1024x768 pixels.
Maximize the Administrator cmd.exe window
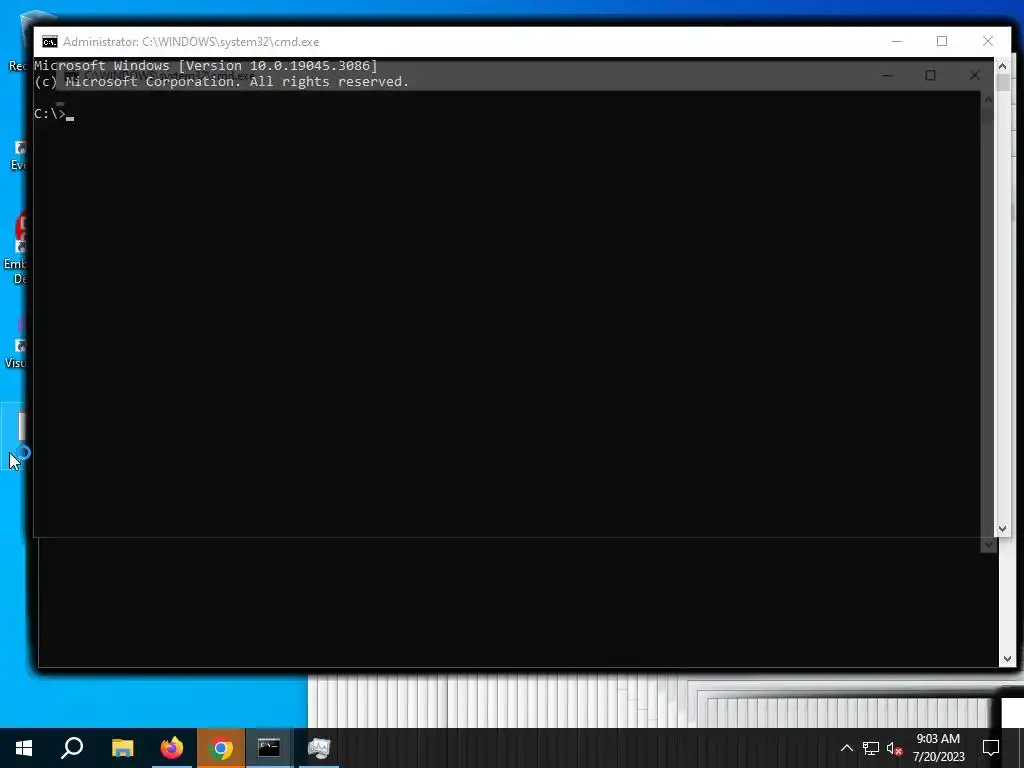pyautogui.click(x=942, y=41)
